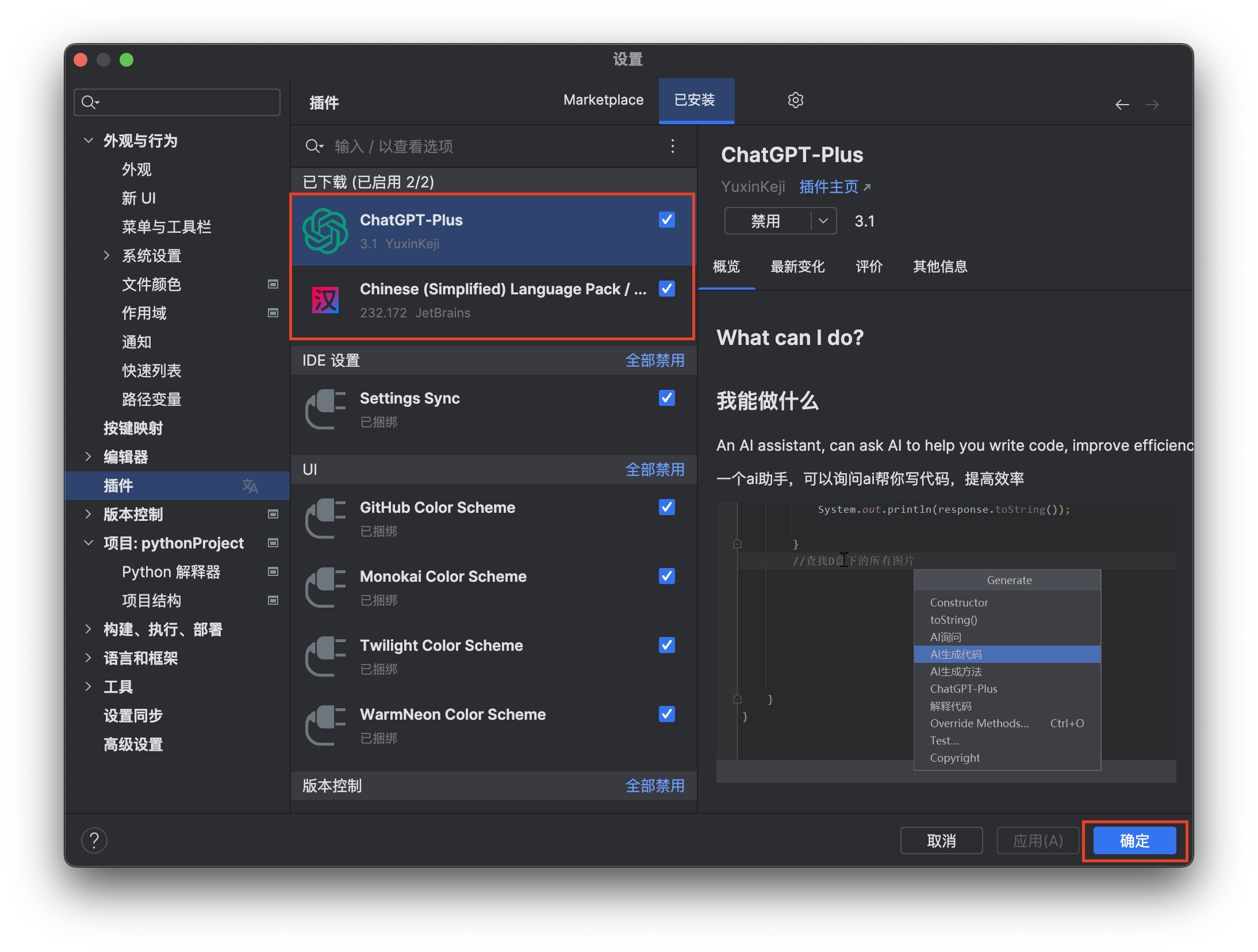This screenshot has width=1258, height=952.
Task: Open the 评价 tab
Action: [869, 267]
